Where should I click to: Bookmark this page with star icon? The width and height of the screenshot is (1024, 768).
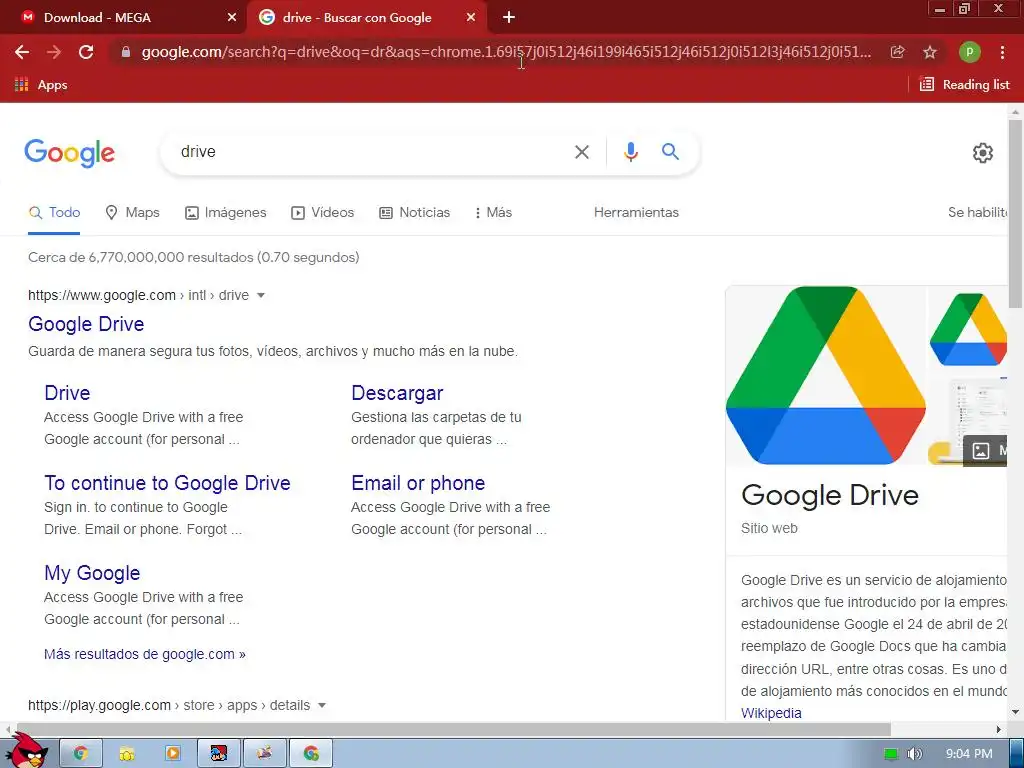929,52
